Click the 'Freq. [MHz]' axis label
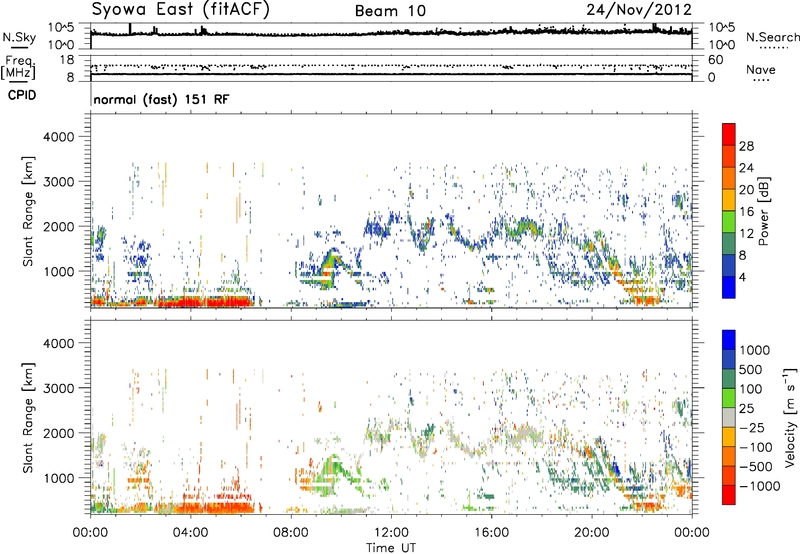The height and width of the screenshot is (554, 800). 19,68
